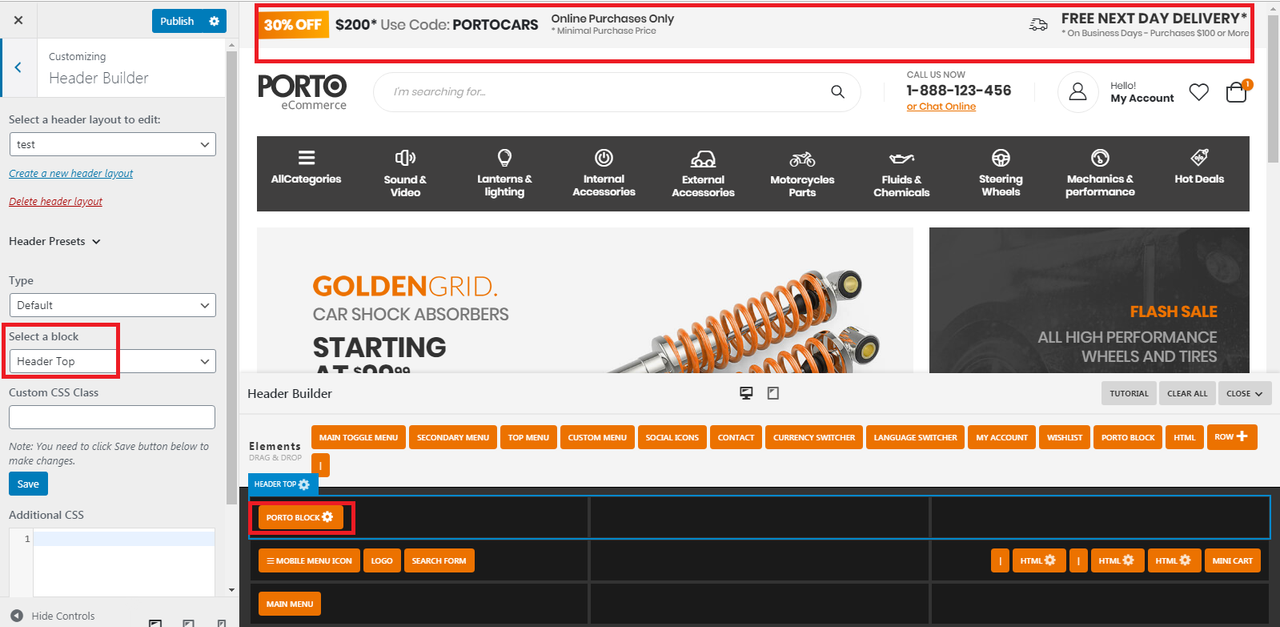Select the Contact element
Screen dimensions: 1280x627
click(736, 437)
